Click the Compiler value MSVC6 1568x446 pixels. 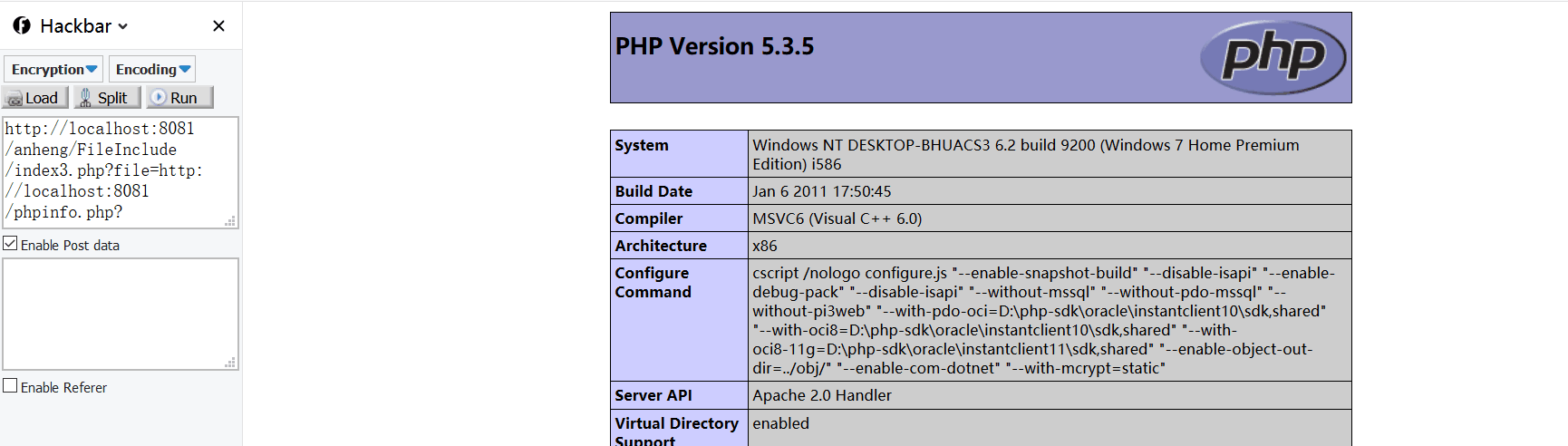coord(837,218)
